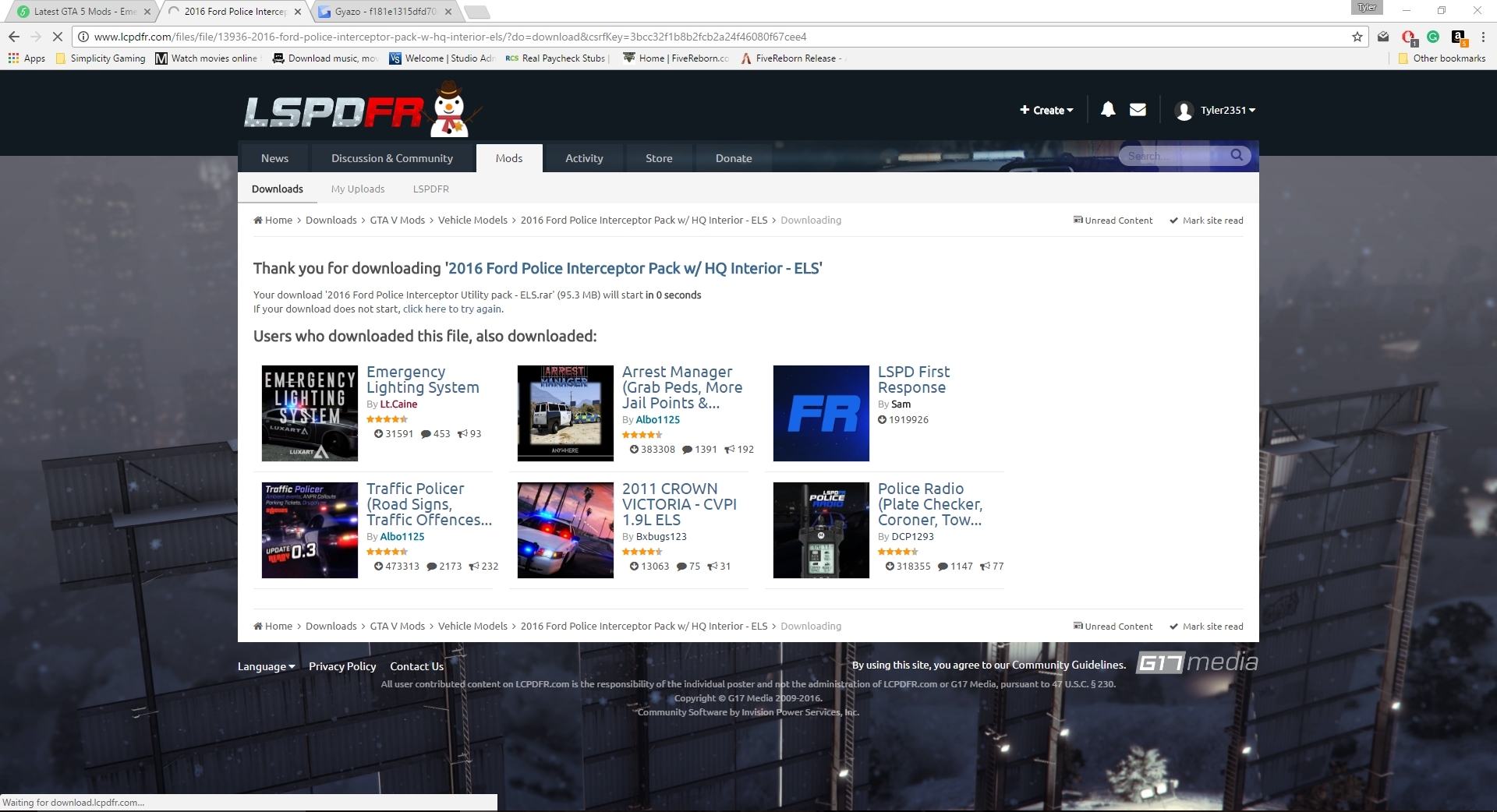Open Simplicity Gaming bookmark
This screenshot has height=812, width=1497.
(101, 58)
